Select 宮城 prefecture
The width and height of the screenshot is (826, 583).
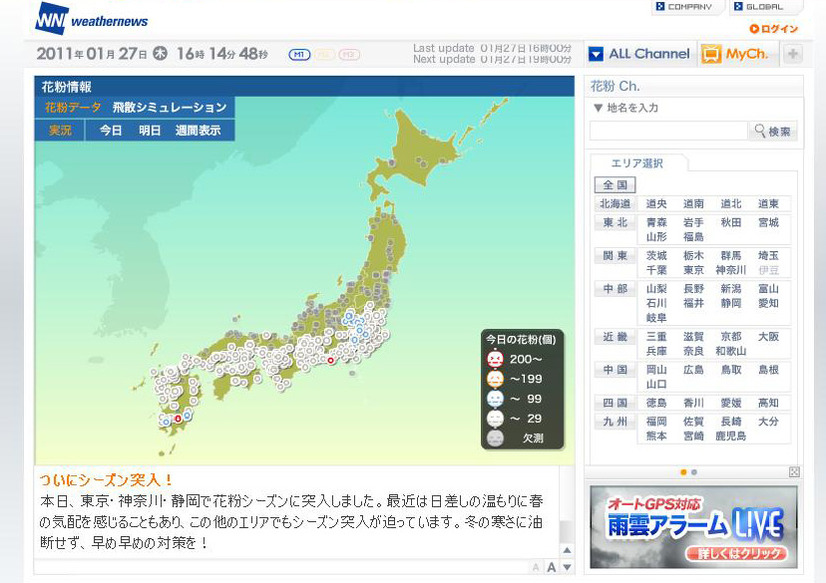[x=769, y=223]
